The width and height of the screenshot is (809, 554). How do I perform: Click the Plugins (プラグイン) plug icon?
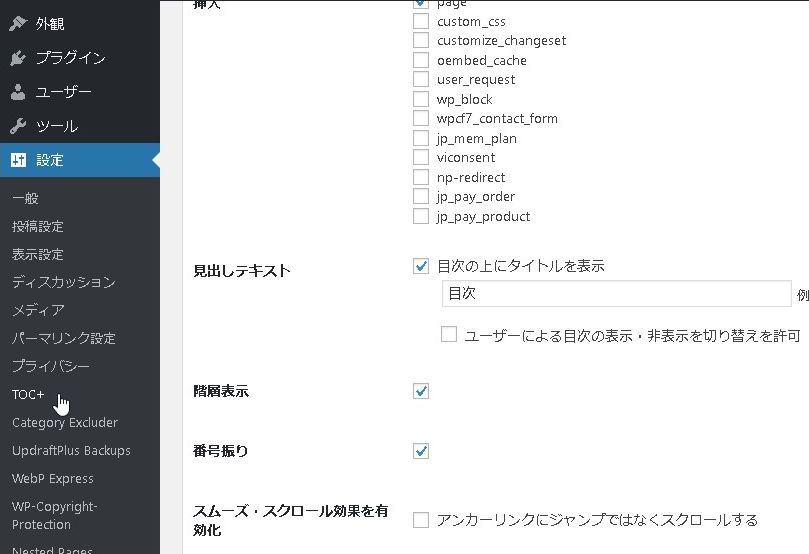tap(19, 58)
